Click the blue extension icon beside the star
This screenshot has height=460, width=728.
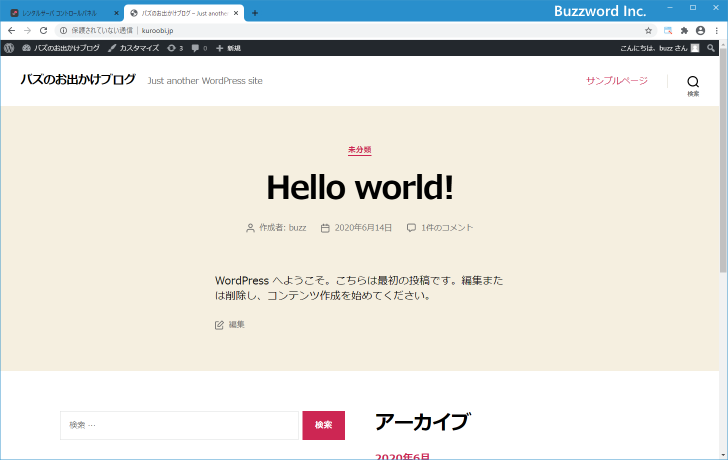tap(668, 31)
